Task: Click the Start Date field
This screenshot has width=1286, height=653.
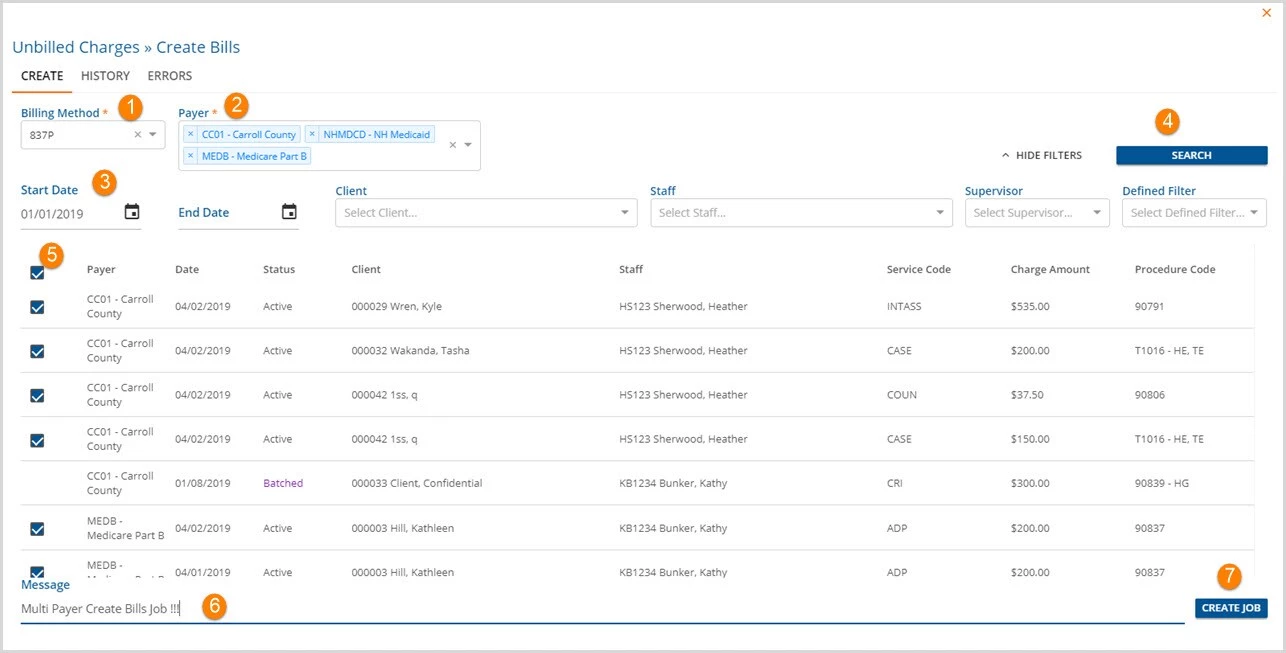Action: click(x=70, y=213)
